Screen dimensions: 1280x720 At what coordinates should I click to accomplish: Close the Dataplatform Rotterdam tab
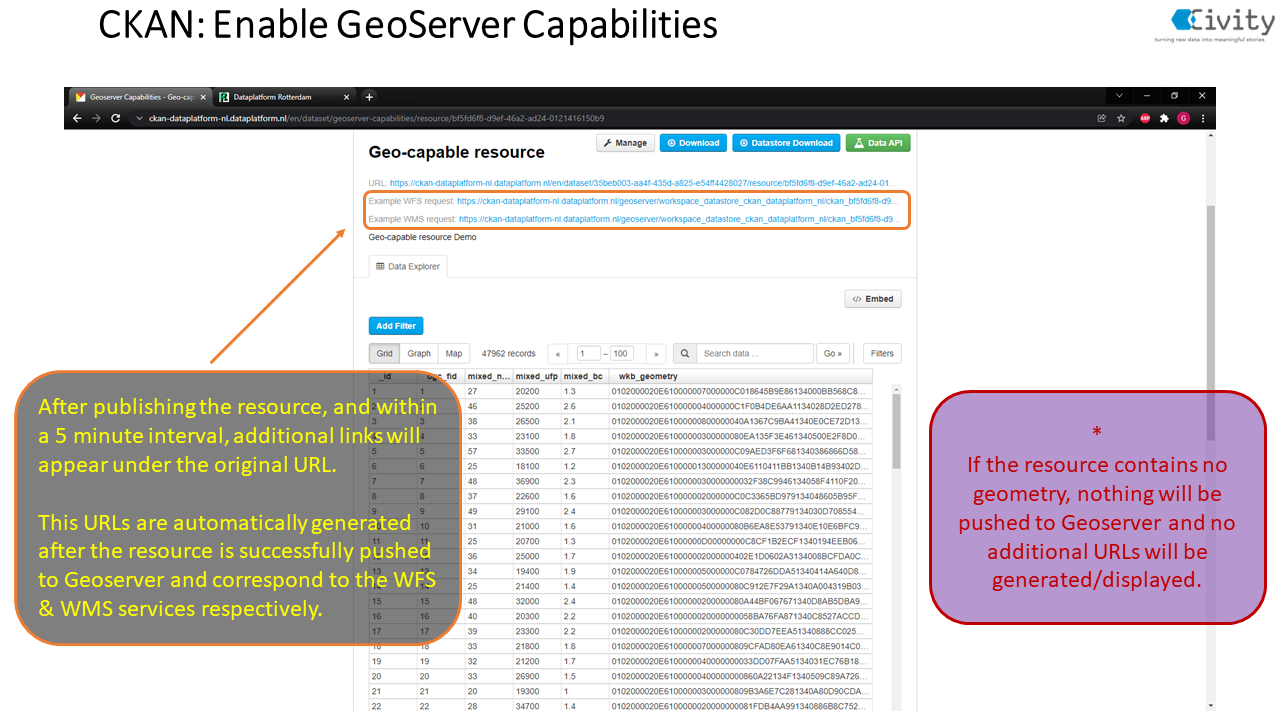point(347,97)
